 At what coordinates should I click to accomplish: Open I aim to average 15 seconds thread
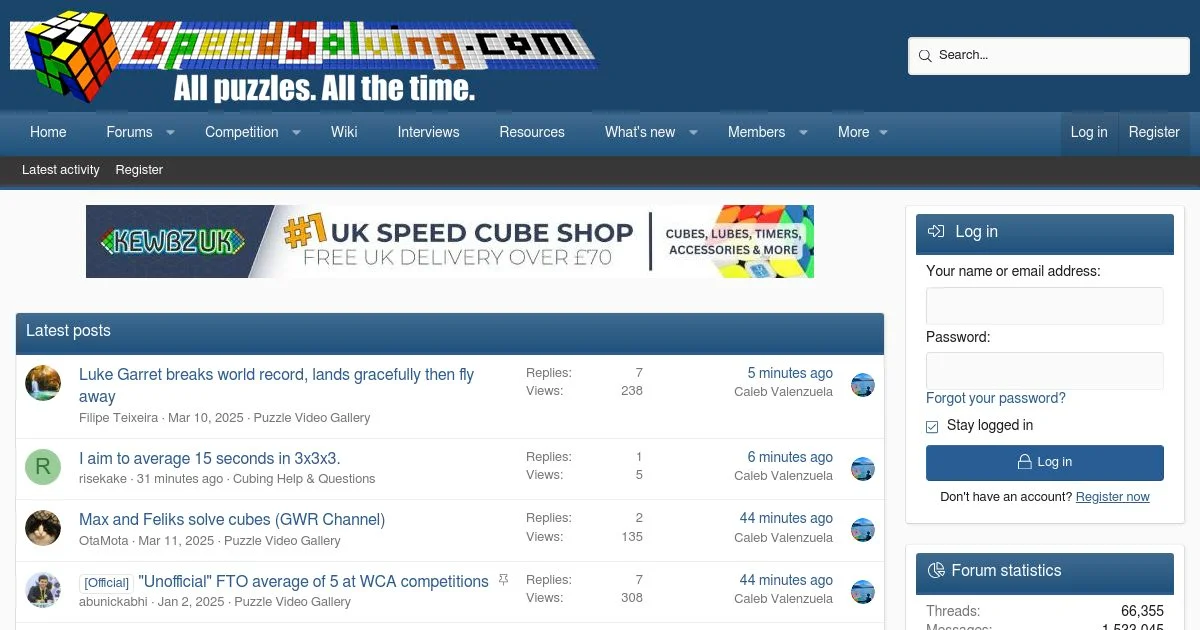tap(210, 458)
